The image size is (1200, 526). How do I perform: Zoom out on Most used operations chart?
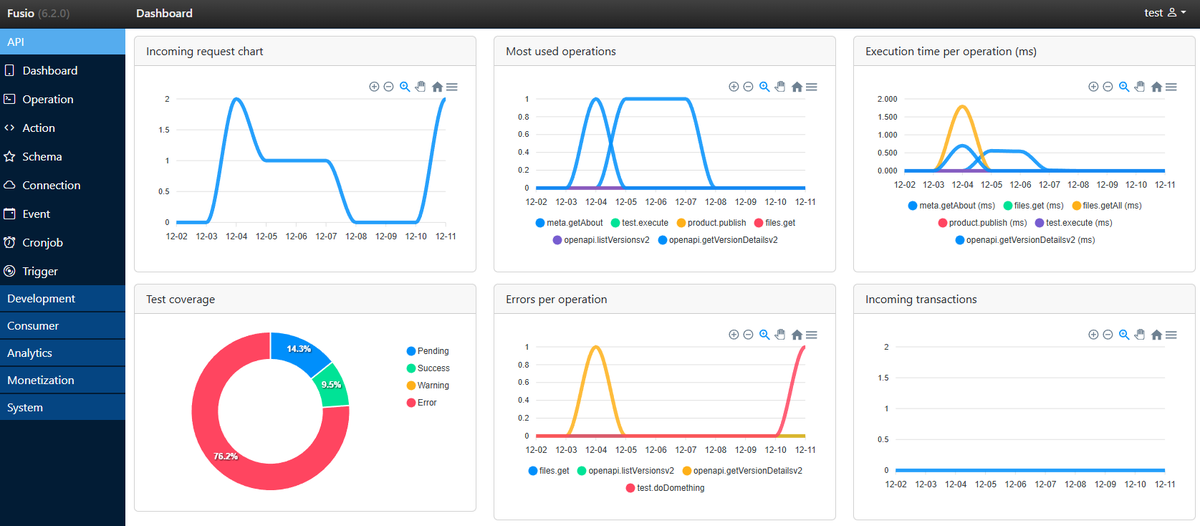coord(748,87)
